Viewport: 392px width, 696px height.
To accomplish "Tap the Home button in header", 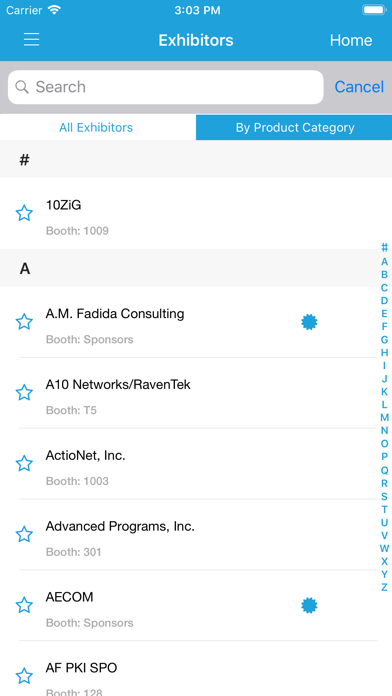I will tap(351, 40).
